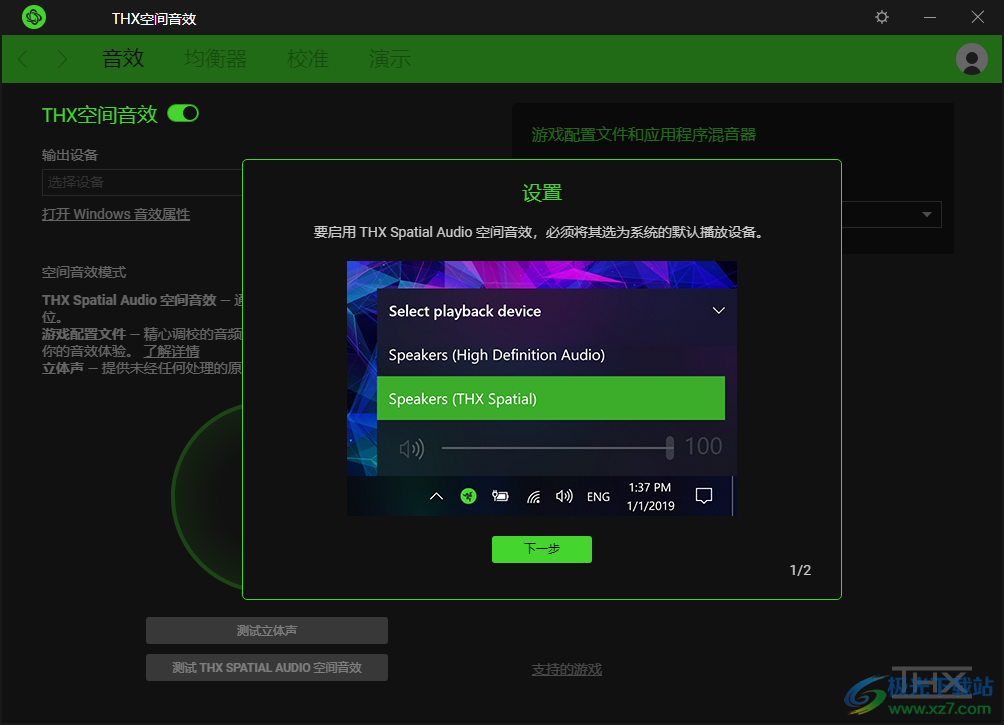Disable the THX空间音效 toggle switch

coord(183,114)
